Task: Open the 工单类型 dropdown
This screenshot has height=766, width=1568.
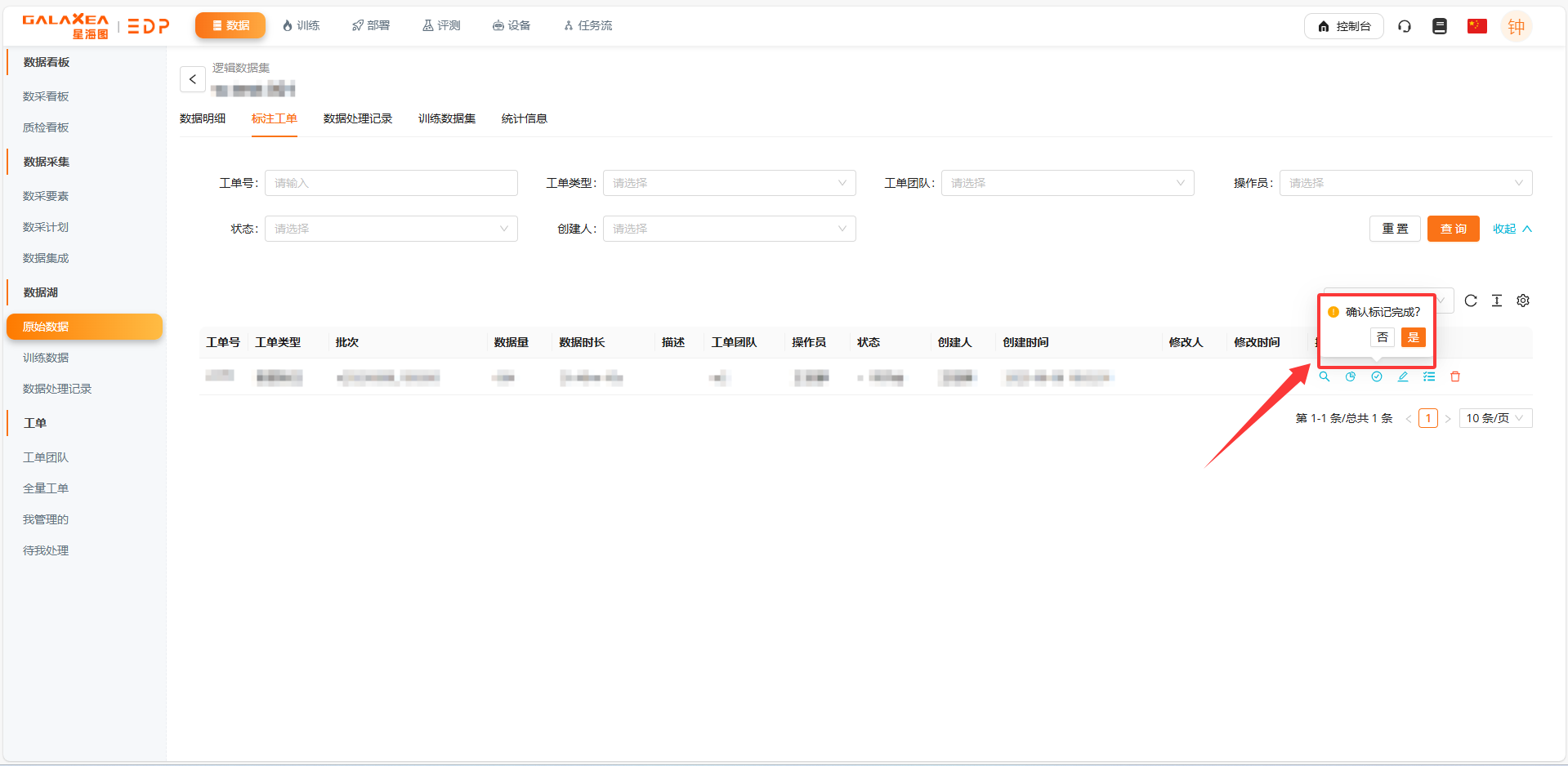Action: (729, 183)
